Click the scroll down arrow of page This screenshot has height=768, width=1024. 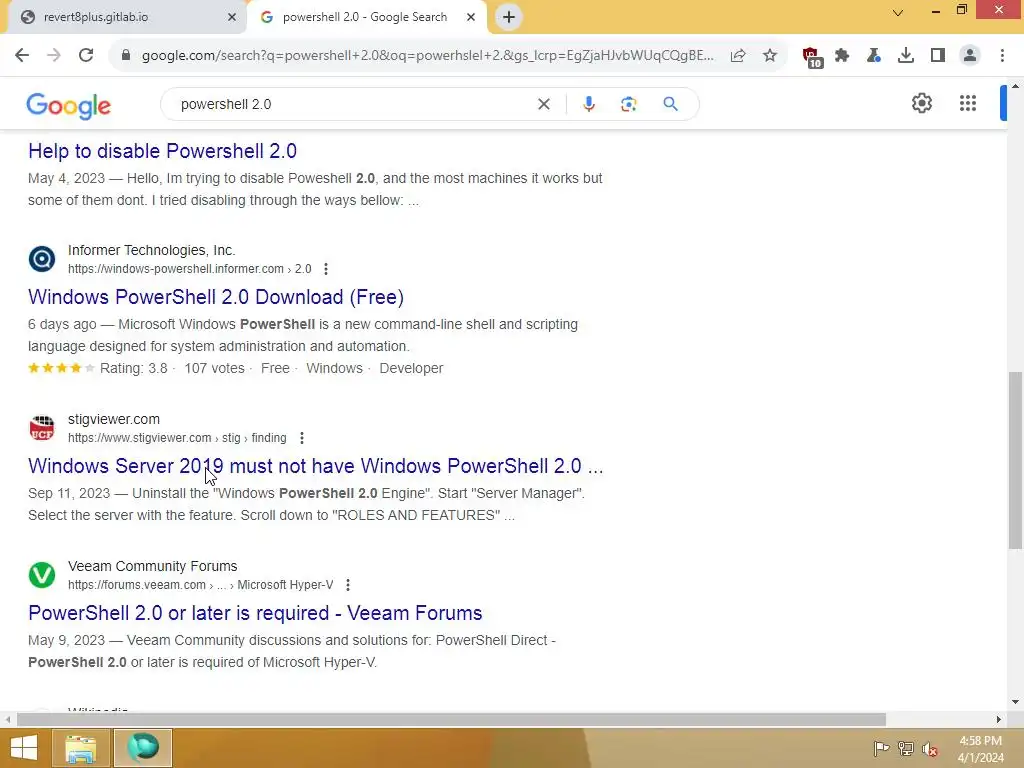1015,702
